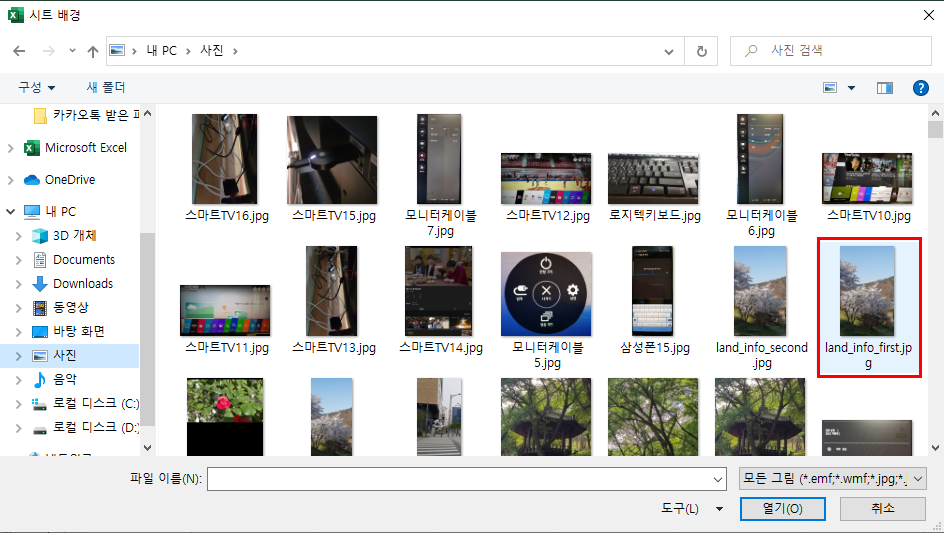The width and height of the screenshot is (944, 533).
Task: Open recent locations dropdown arrow
Action: click(x=72, y=51)
